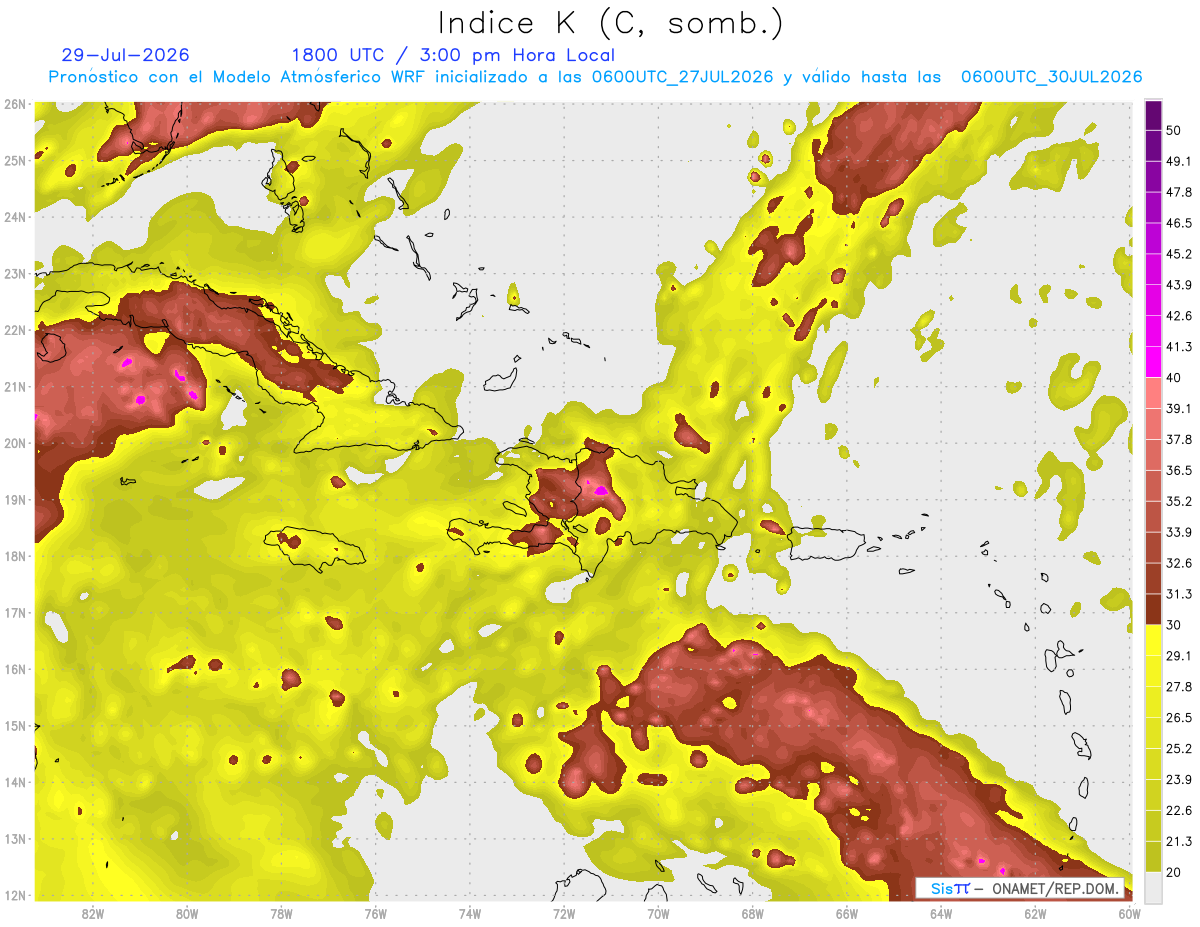
Task: Click the "41.3" legend value
Action: (x=1180, y=347)
